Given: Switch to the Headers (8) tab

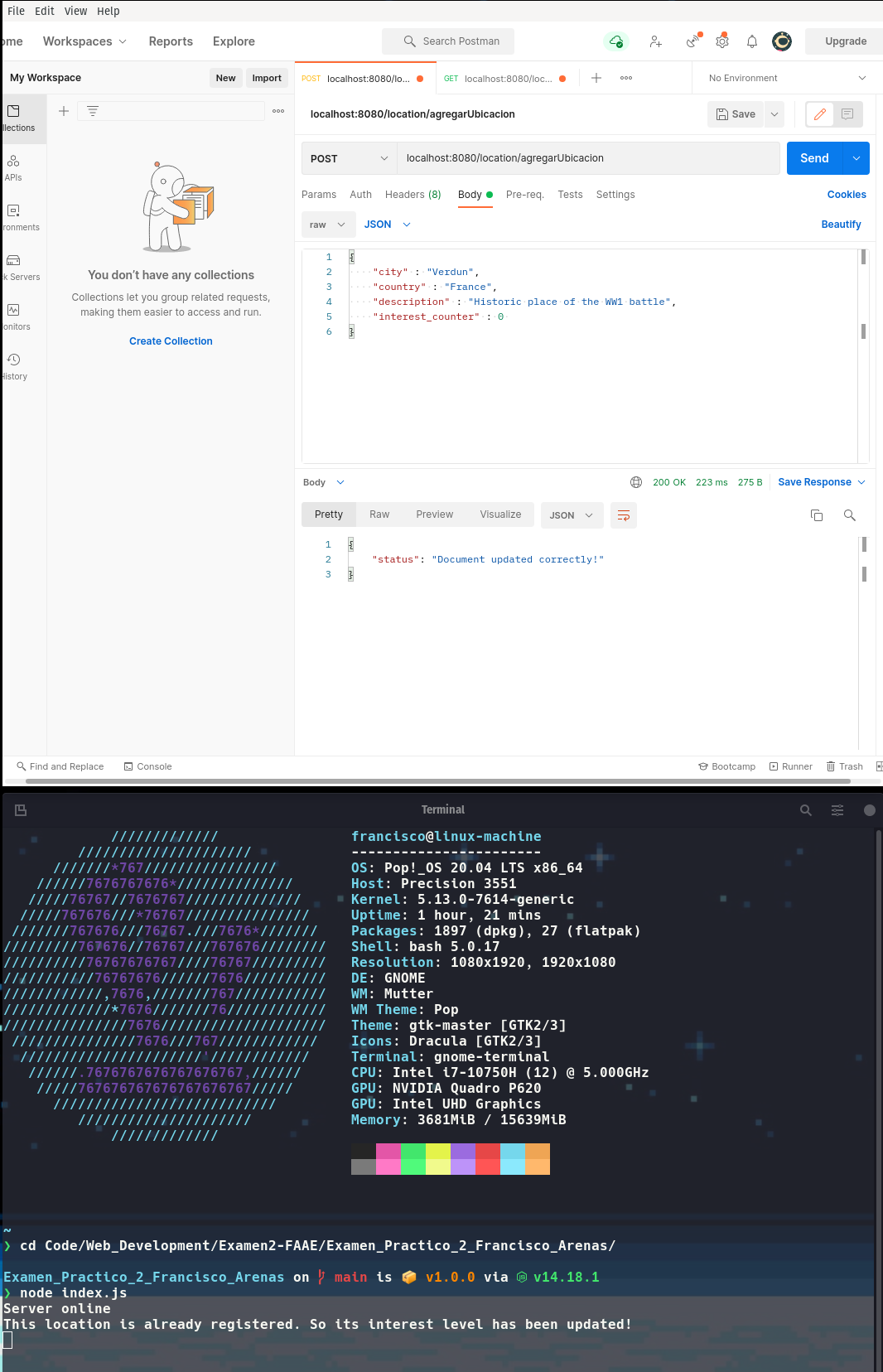Looking at the screenshot, I should click(413, 195).
